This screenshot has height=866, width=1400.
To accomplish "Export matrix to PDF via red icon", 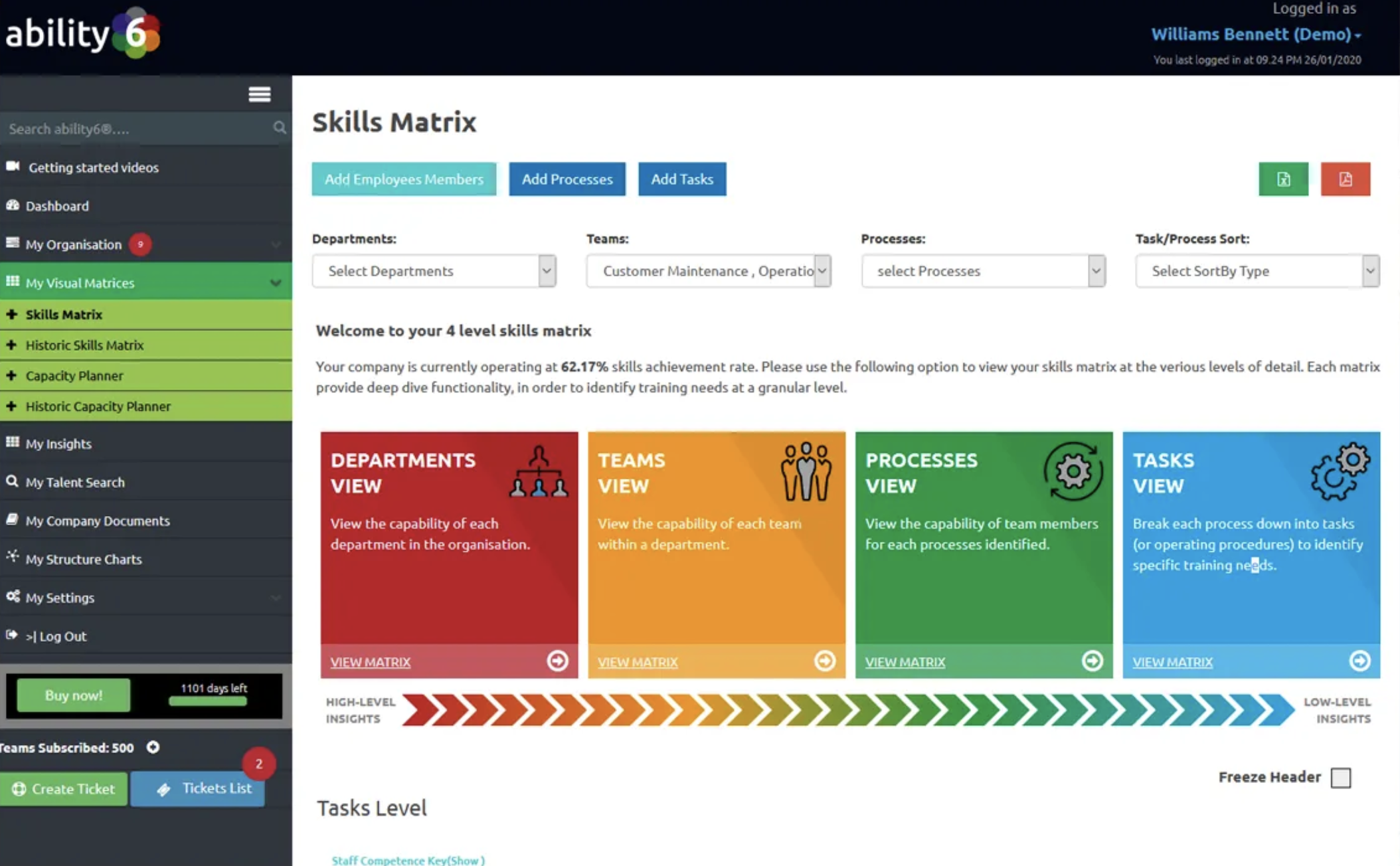I will click(1345, 179).
